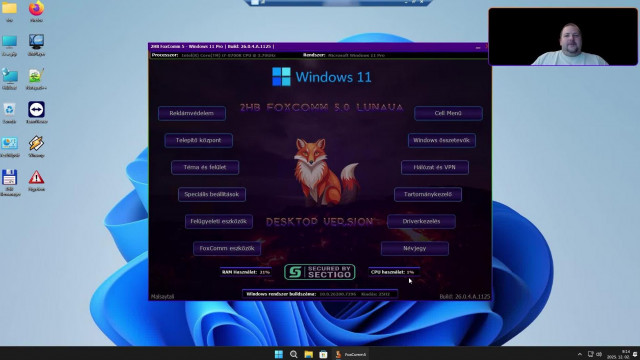Click the volume tray icon
Screen dimensions: 640x360
pyautogui.click(x=599, y=354)
